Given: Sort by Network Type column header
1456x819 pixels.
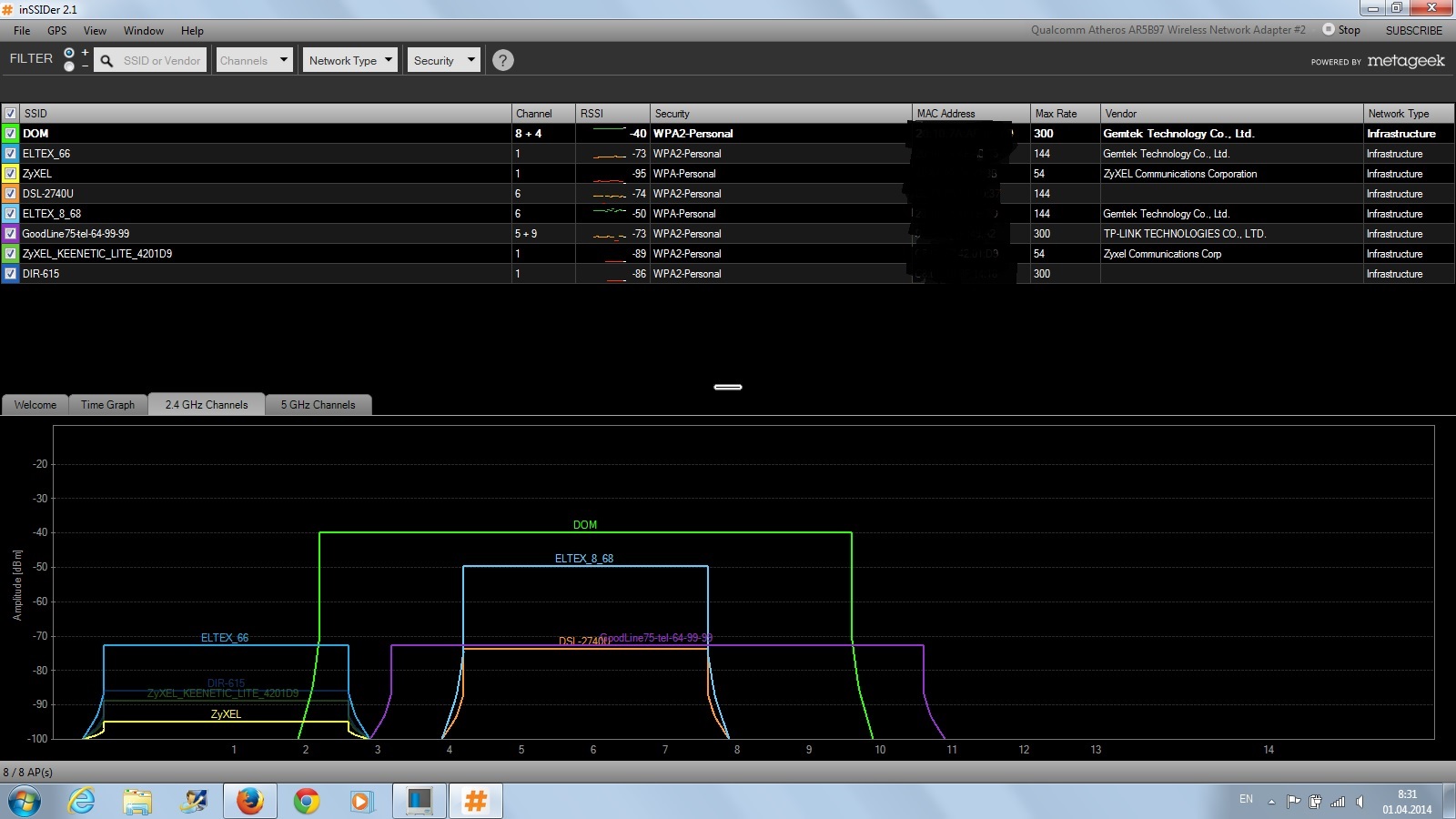Looking at the screenshot, I should tap(1409, 114).
